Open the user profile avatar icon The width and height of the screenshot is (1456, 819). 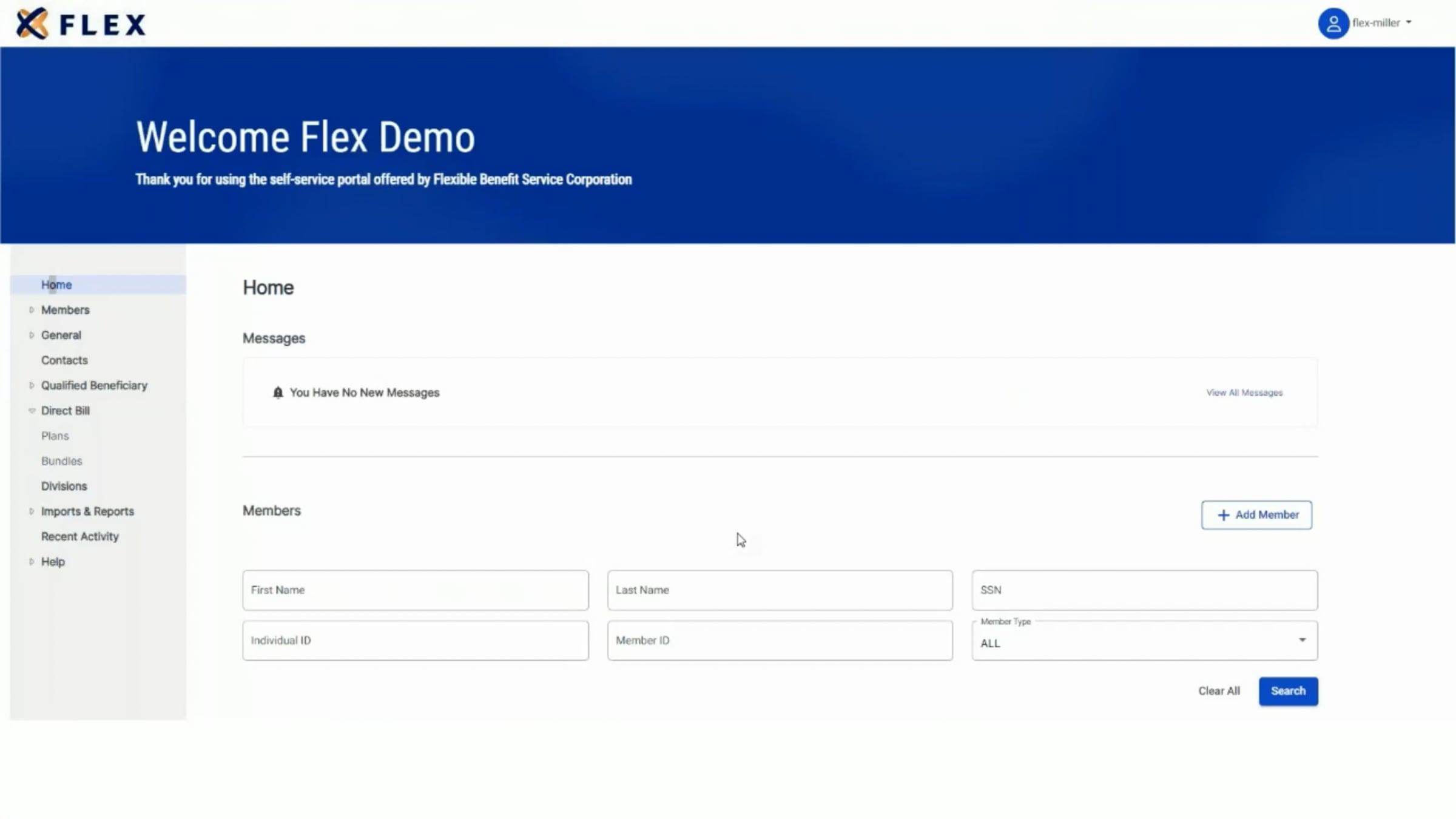click(1333, 24)
